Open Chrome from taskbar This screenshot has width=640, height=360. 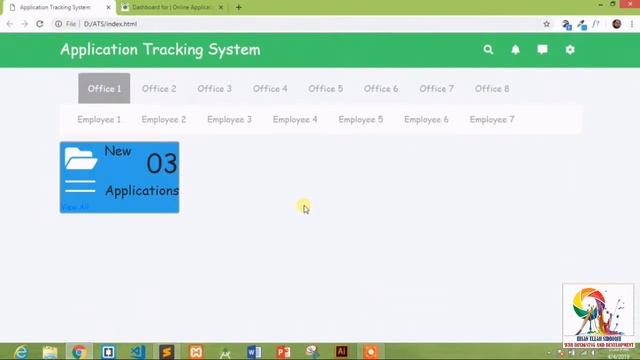click(x=79, y=352)
